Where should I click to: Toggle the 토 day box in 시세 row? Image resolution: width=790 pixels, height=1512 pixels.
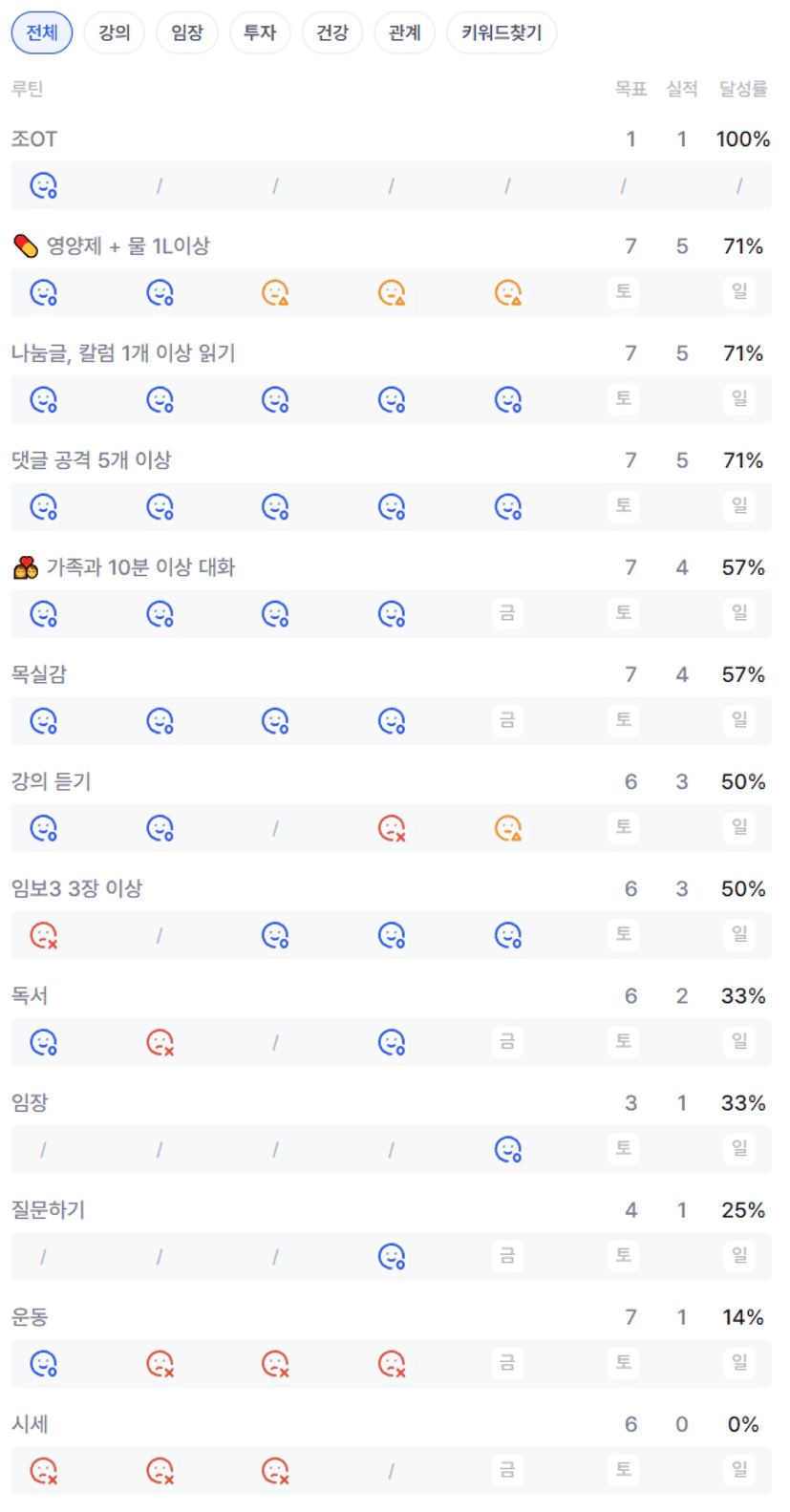point(623,1470)
